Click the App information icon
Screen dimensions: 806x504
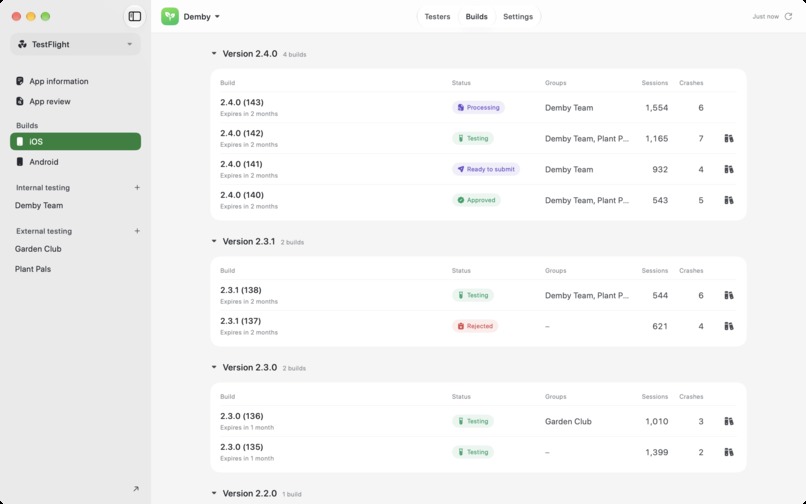pos(20,81)
